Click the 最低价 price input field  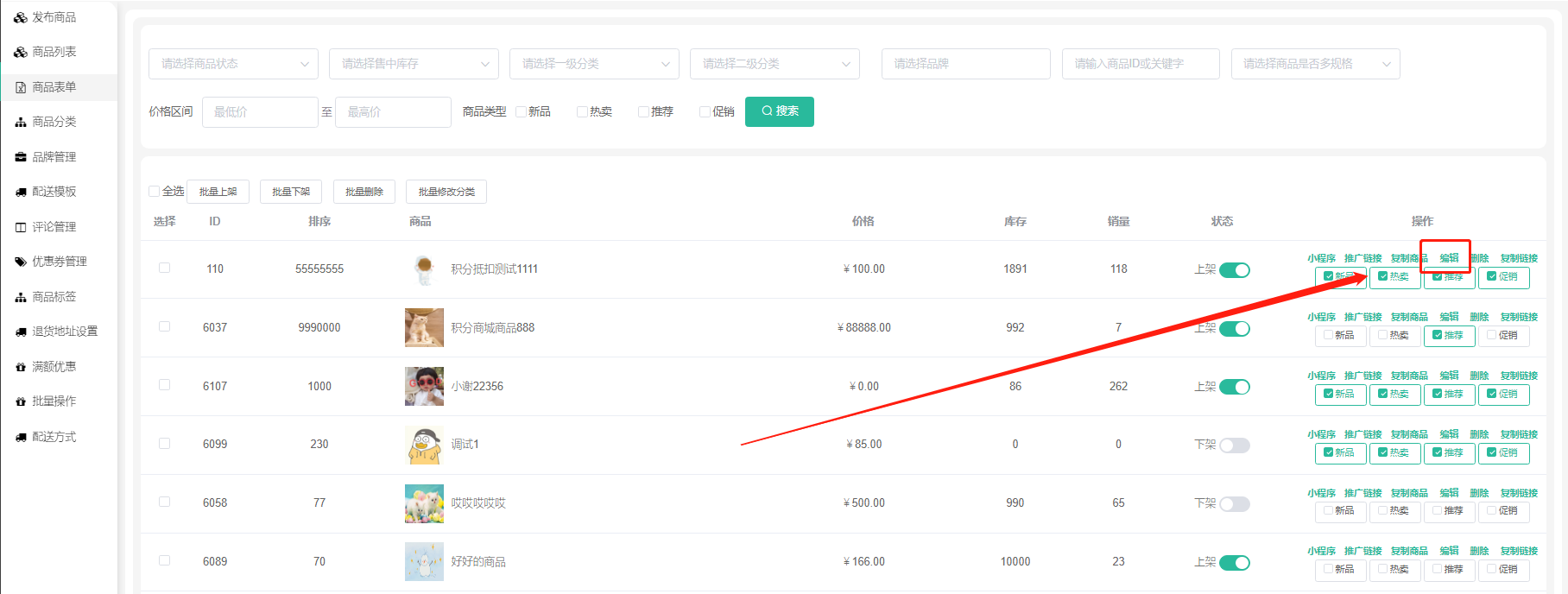pyautogui.click(x=260, y=112)
